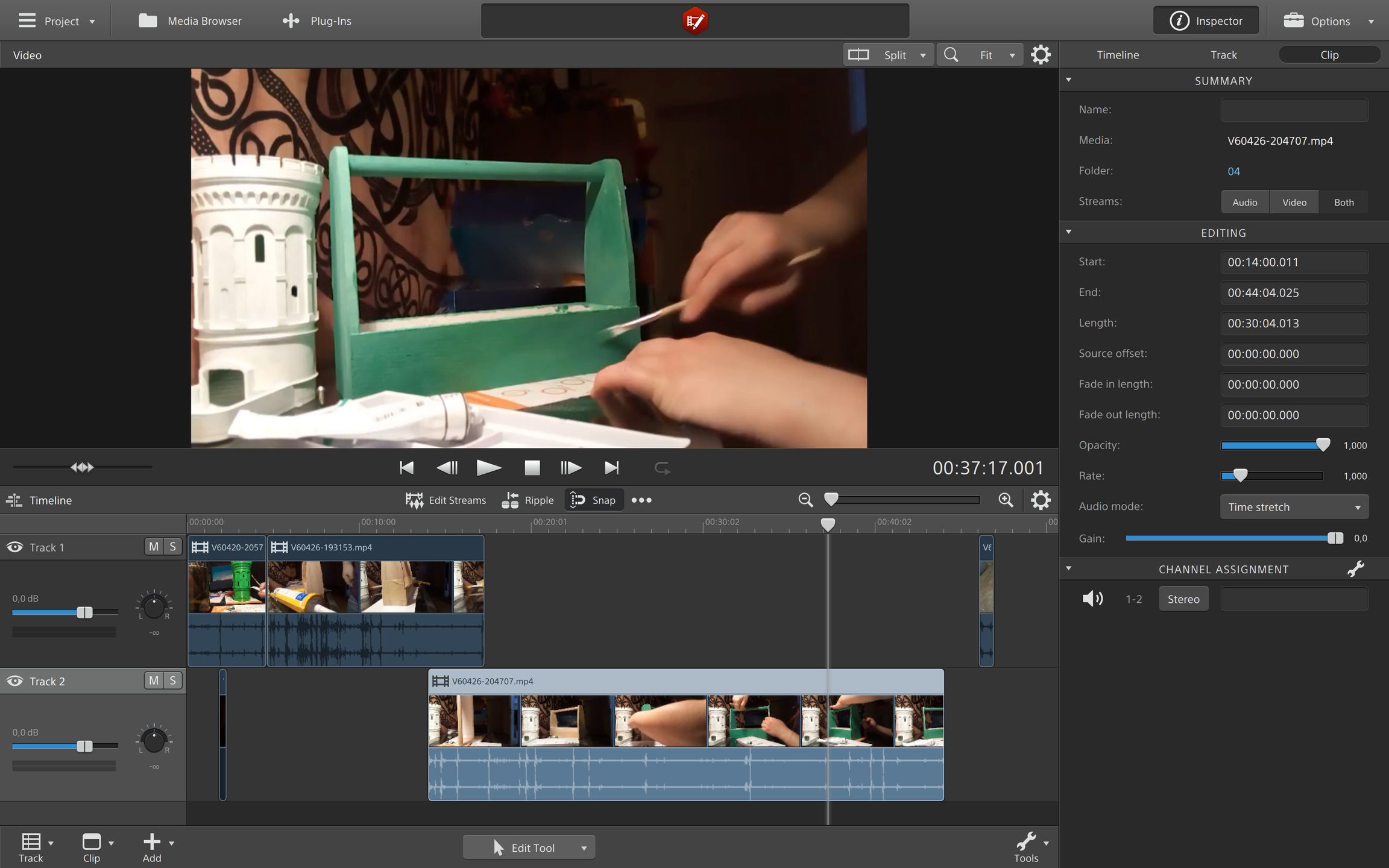Screen dimensions: 1389x868
Task: Toggle Track 1 visibility eye
Action: 14,547
